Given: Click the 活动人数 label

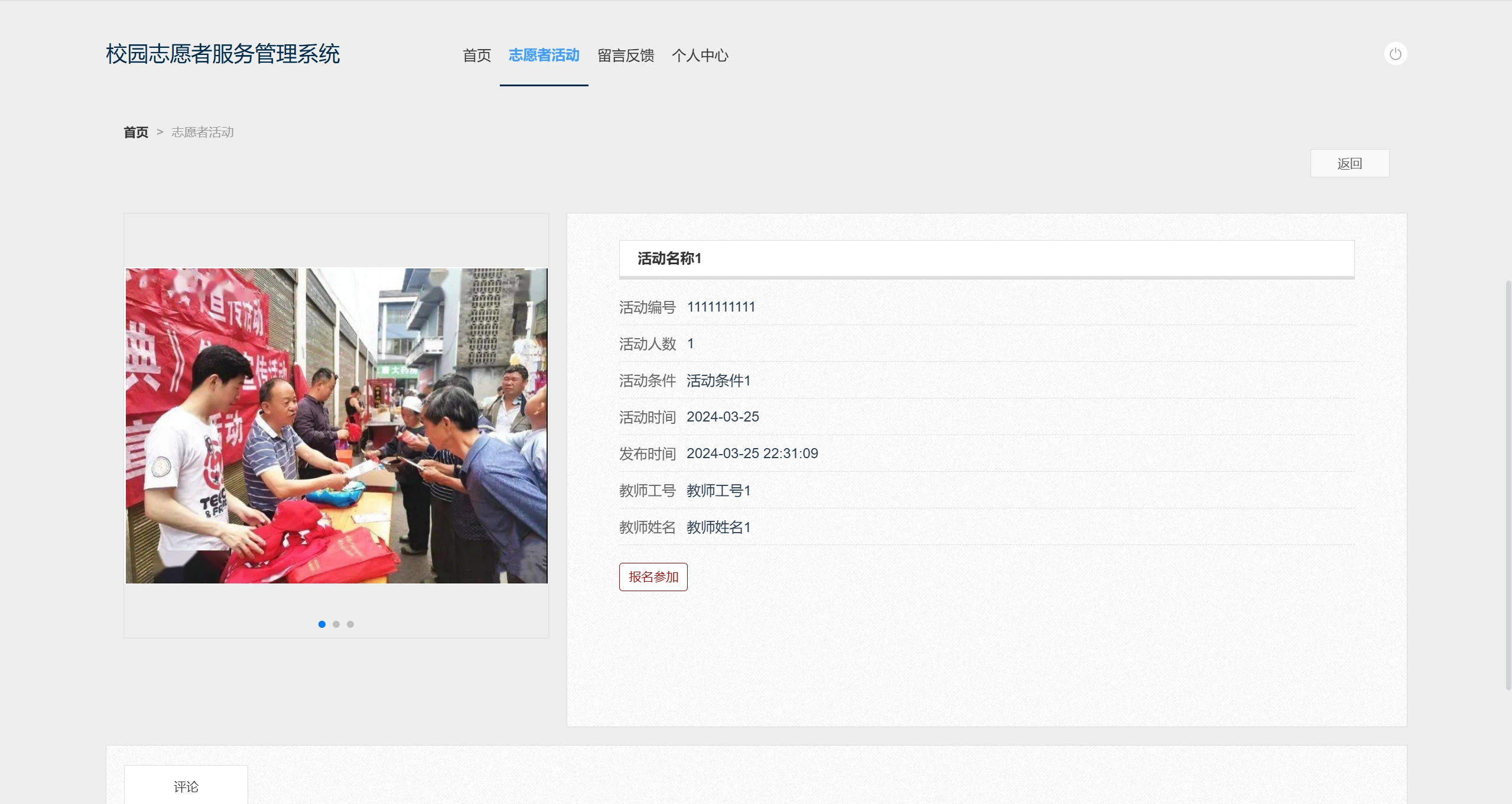Looking at the screenshot, I should coord(648,344).
